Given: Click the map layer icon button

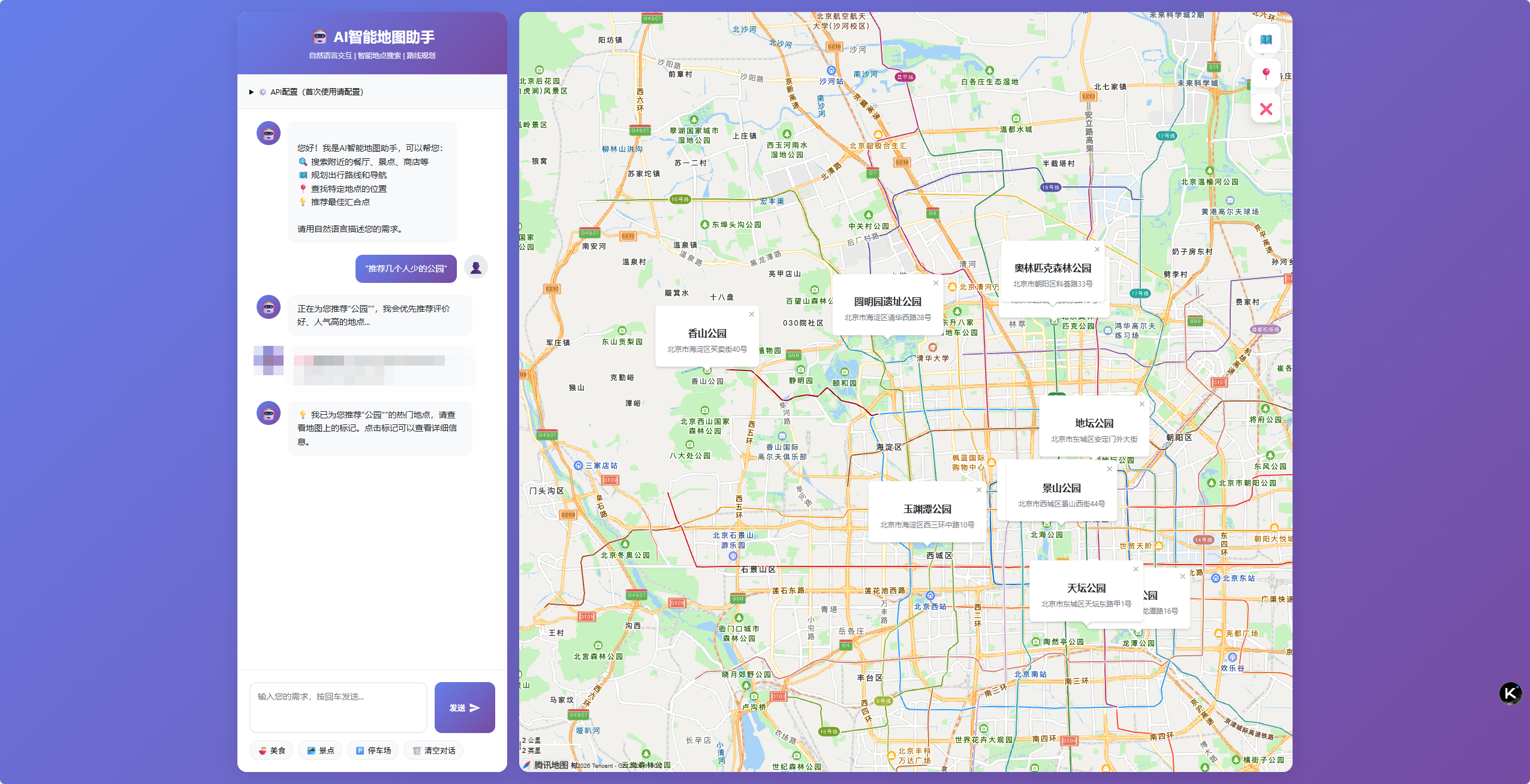Looking at the screenshot, I should pyautogui.click(x=1266, y=40).
